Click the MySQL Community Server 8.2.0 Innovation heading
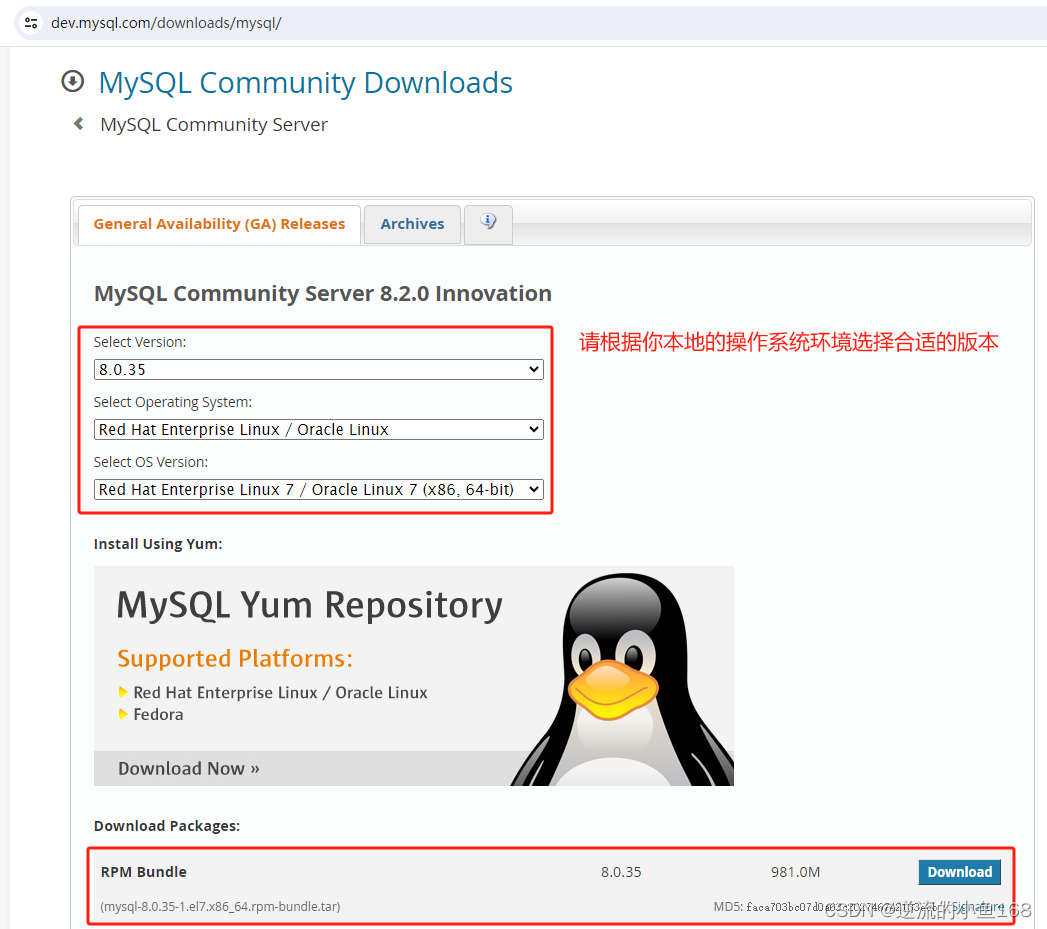The width and height of the screenshot is (1047, 929). (323, 294)
